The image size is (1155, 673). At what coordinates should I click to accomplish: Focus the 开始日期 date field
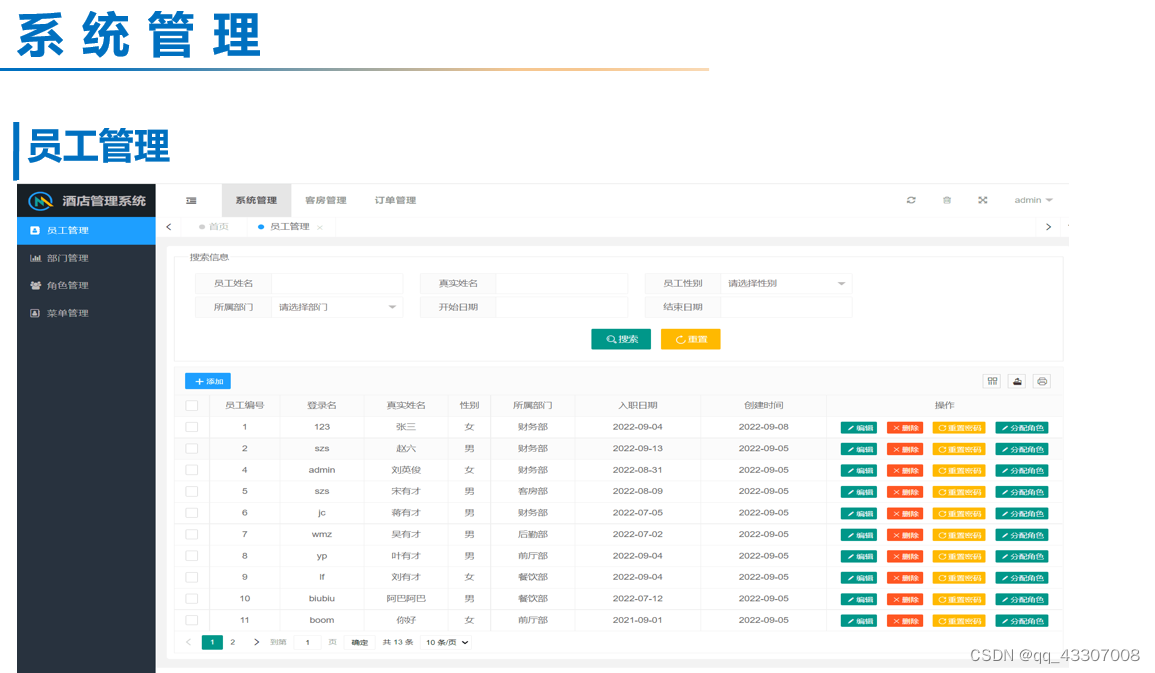[562, 307]
